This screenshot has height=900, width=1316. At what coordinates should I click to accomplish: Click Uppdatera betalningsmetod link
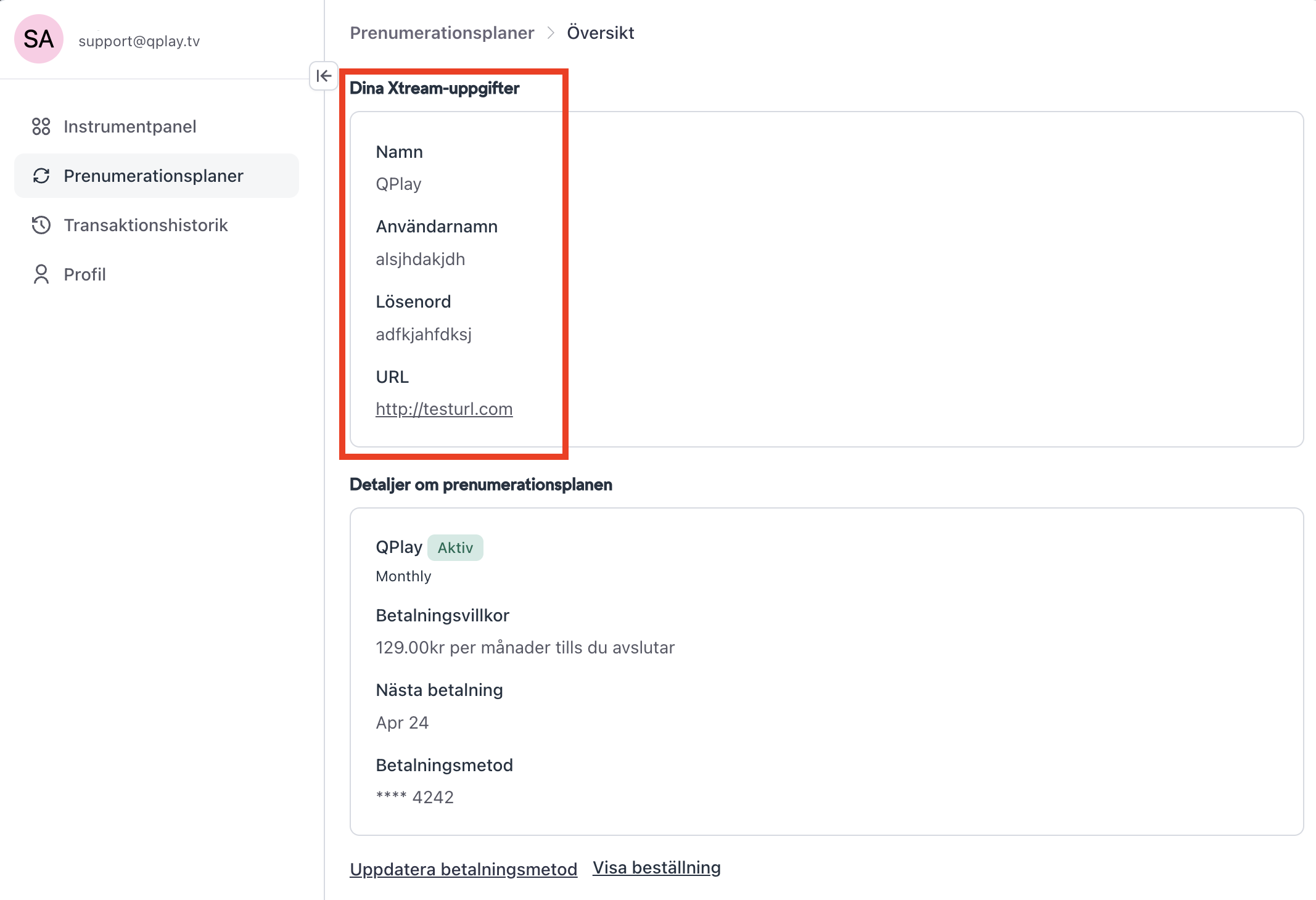tap(463, 869)
